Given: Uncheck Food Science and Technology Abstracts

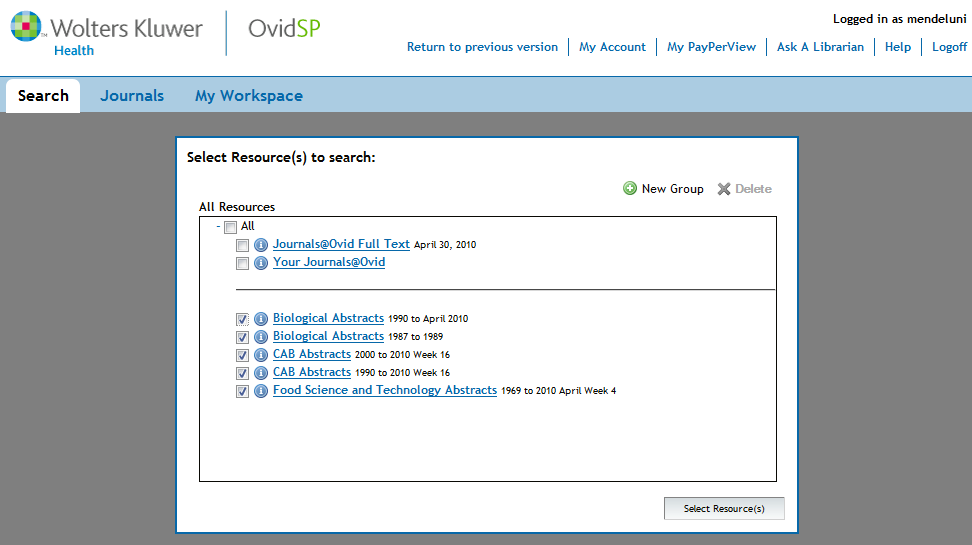Looking at the screenshot, I should 242,391.
